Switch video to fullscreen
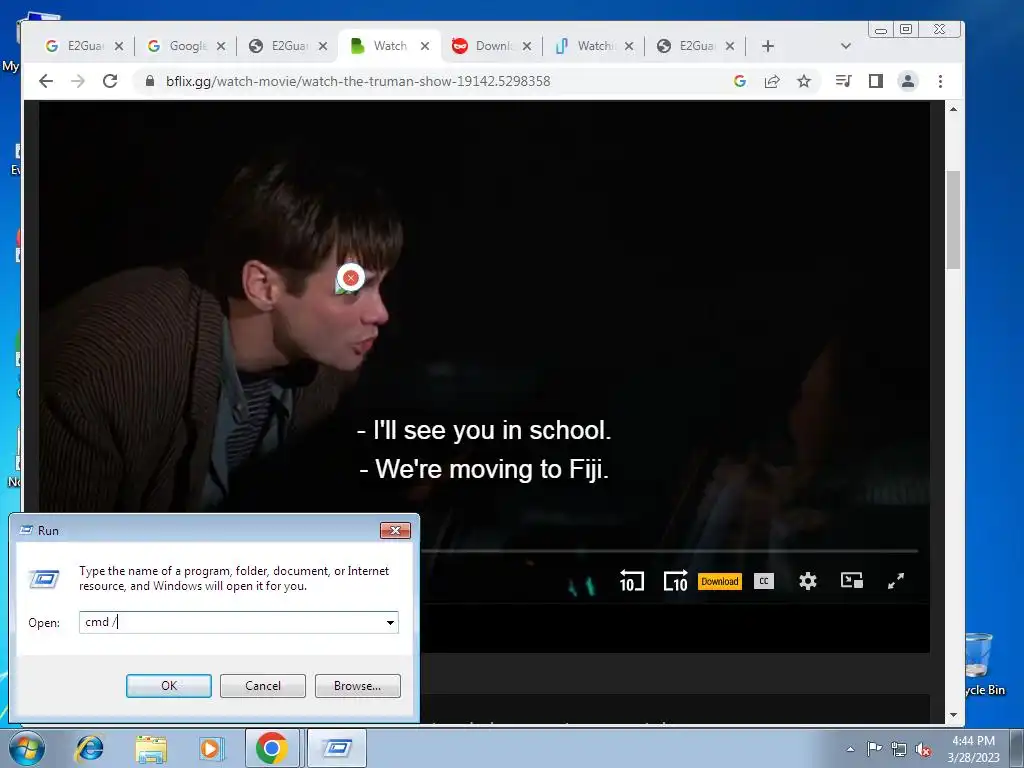The width and height of the screenshot is (1024, 768). click(896, 581)
